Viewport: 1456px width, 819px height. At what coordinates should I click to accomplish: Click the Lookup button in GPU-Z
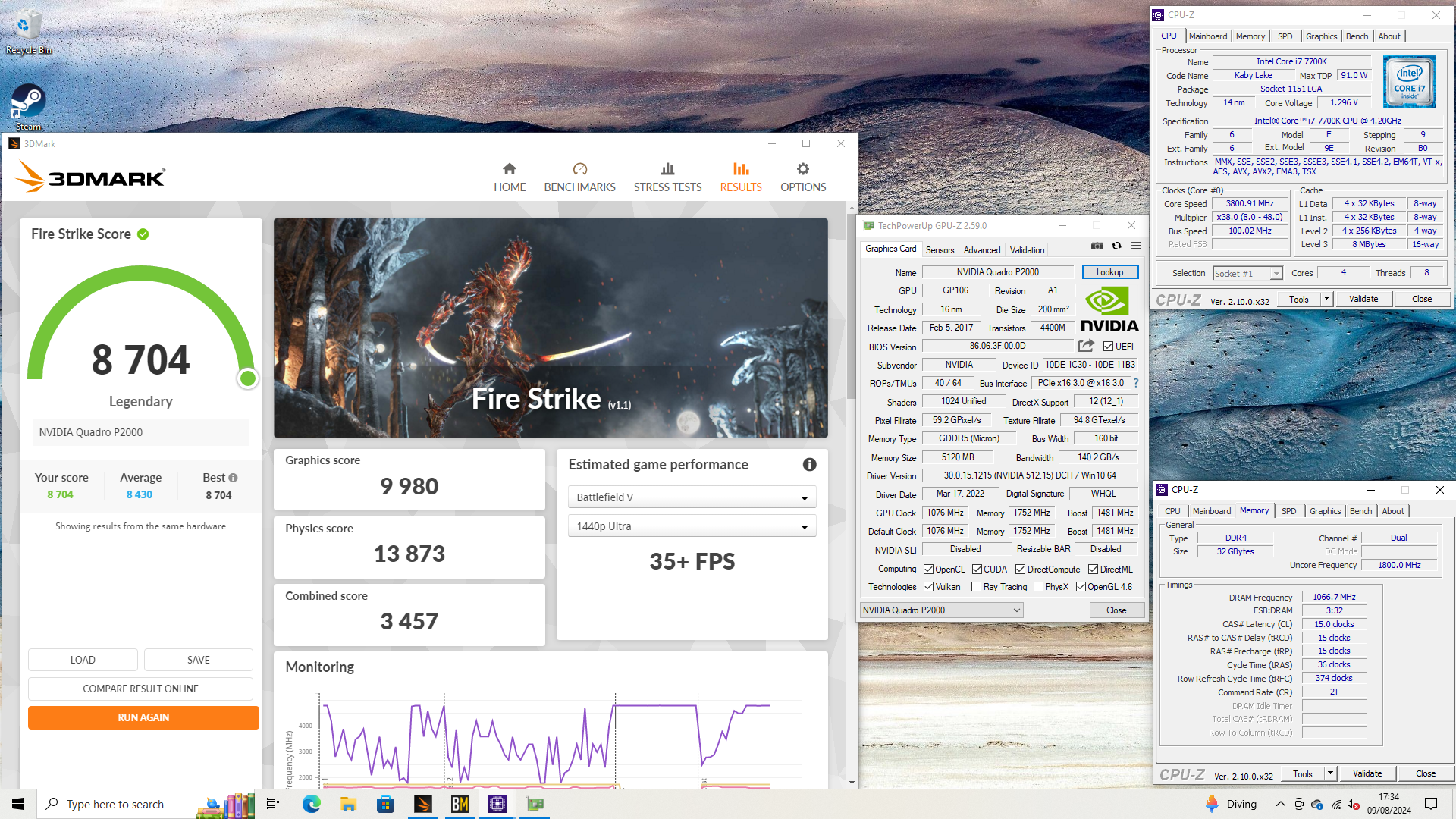(x=1109, y=272)
